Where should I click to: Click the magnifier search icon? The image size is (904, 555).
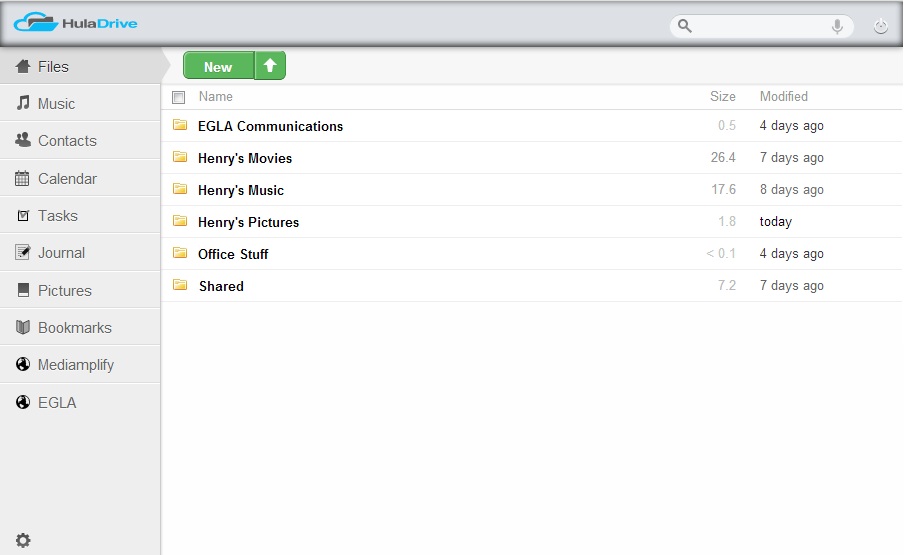(x=685, y=26)
